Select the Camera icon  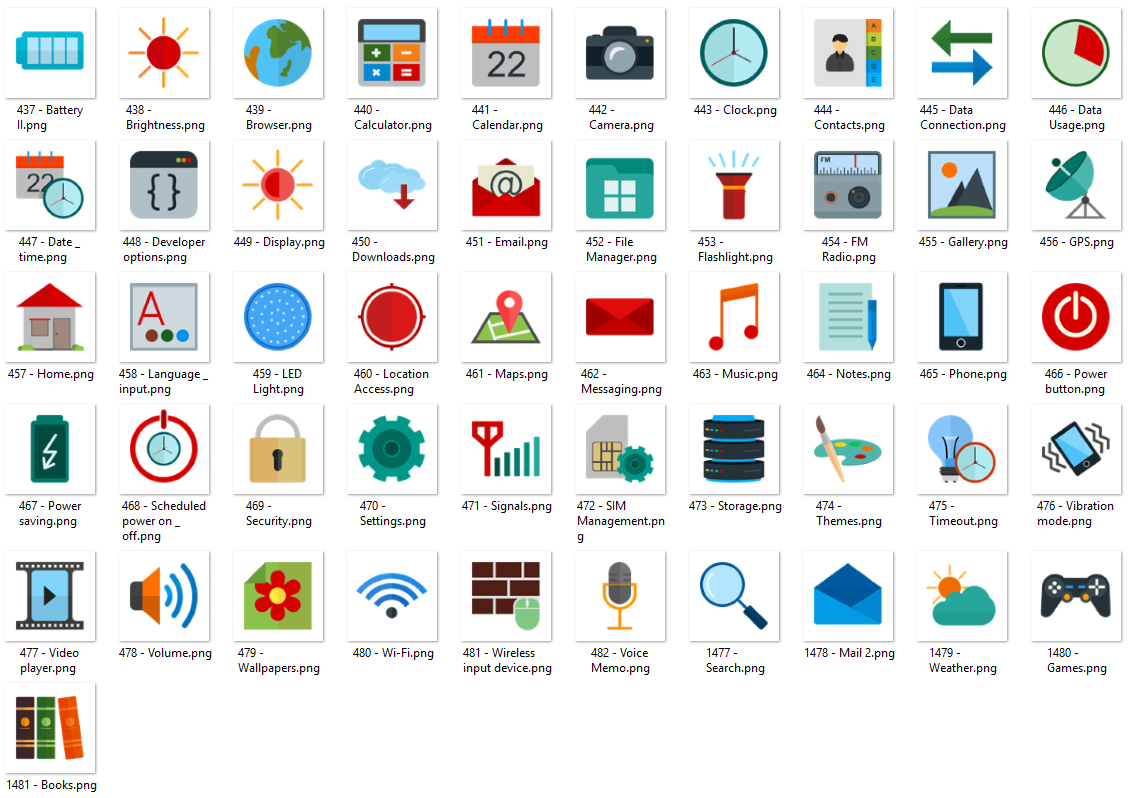click(x=620, y=52)
